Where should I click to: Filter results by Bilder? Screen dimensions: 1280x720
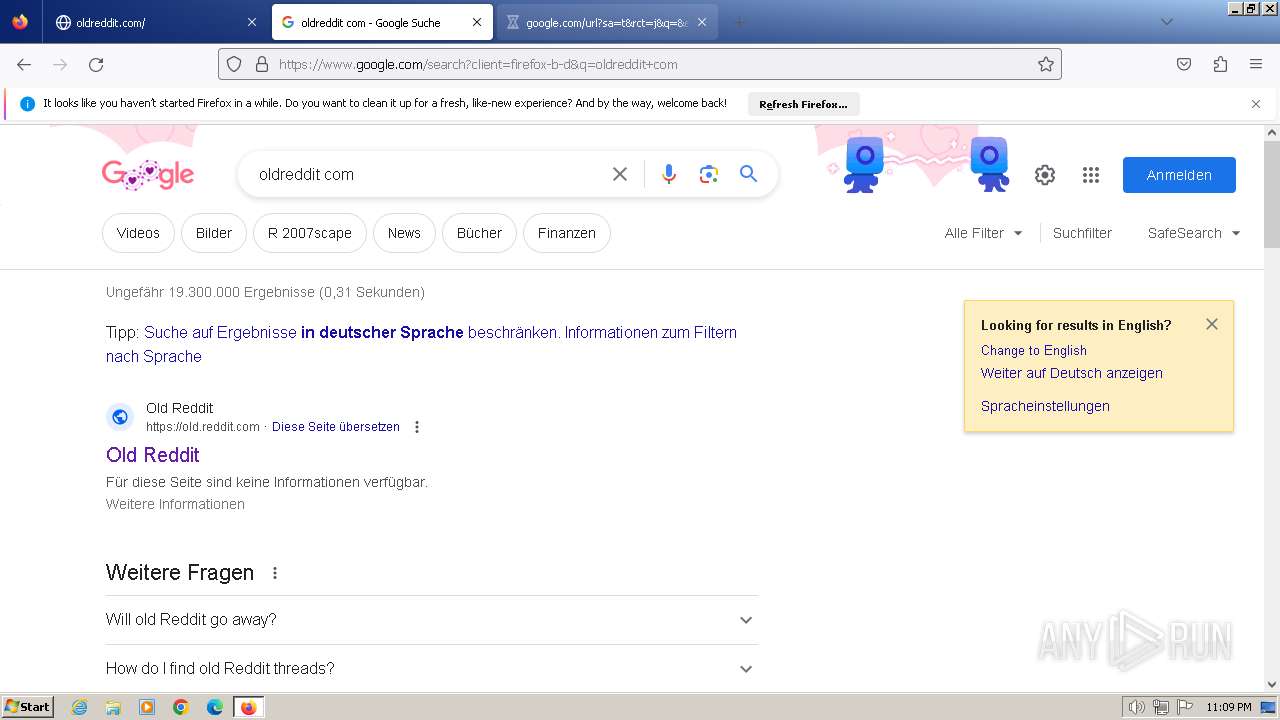tap(214, 233)
